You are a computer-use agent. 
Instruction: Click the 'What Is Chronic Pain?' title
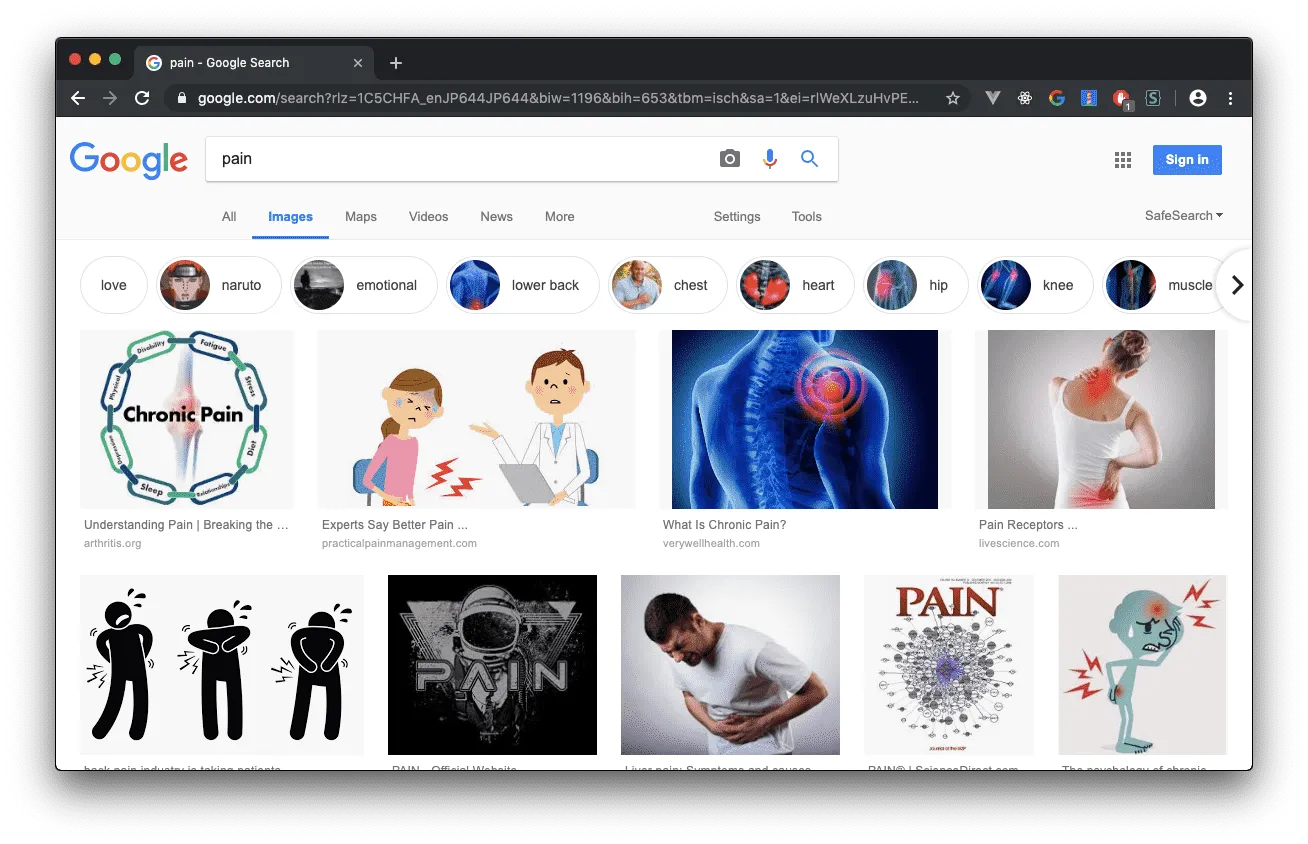(x=725, y=525)
